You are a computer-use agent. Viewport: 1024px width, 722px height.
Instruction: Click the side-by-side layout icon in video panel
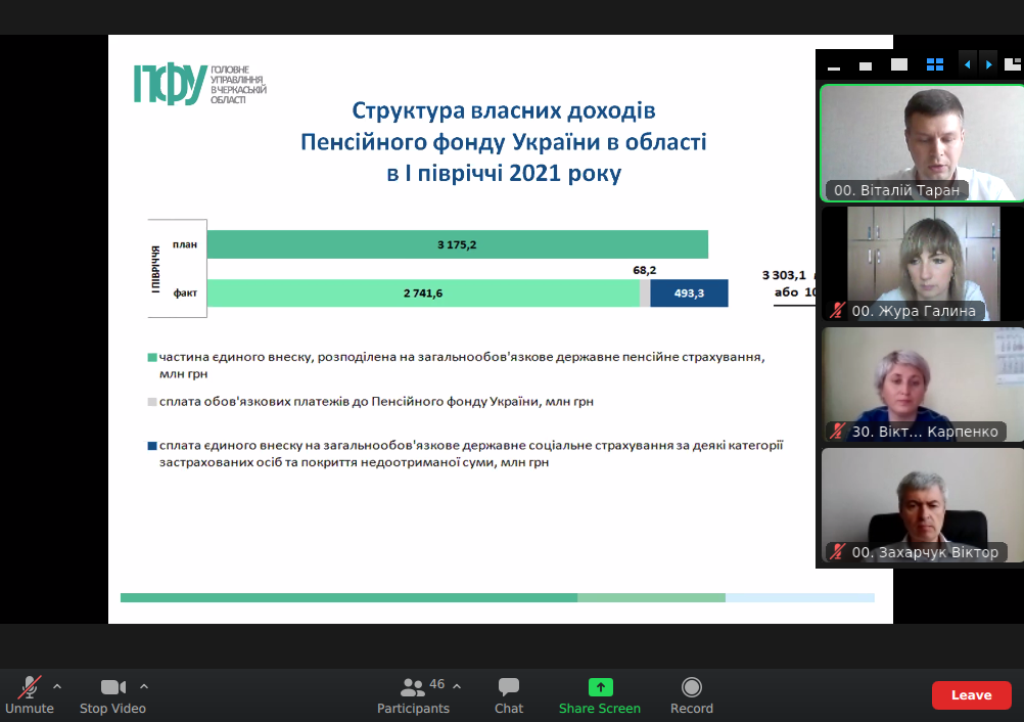pos(1013,64)
